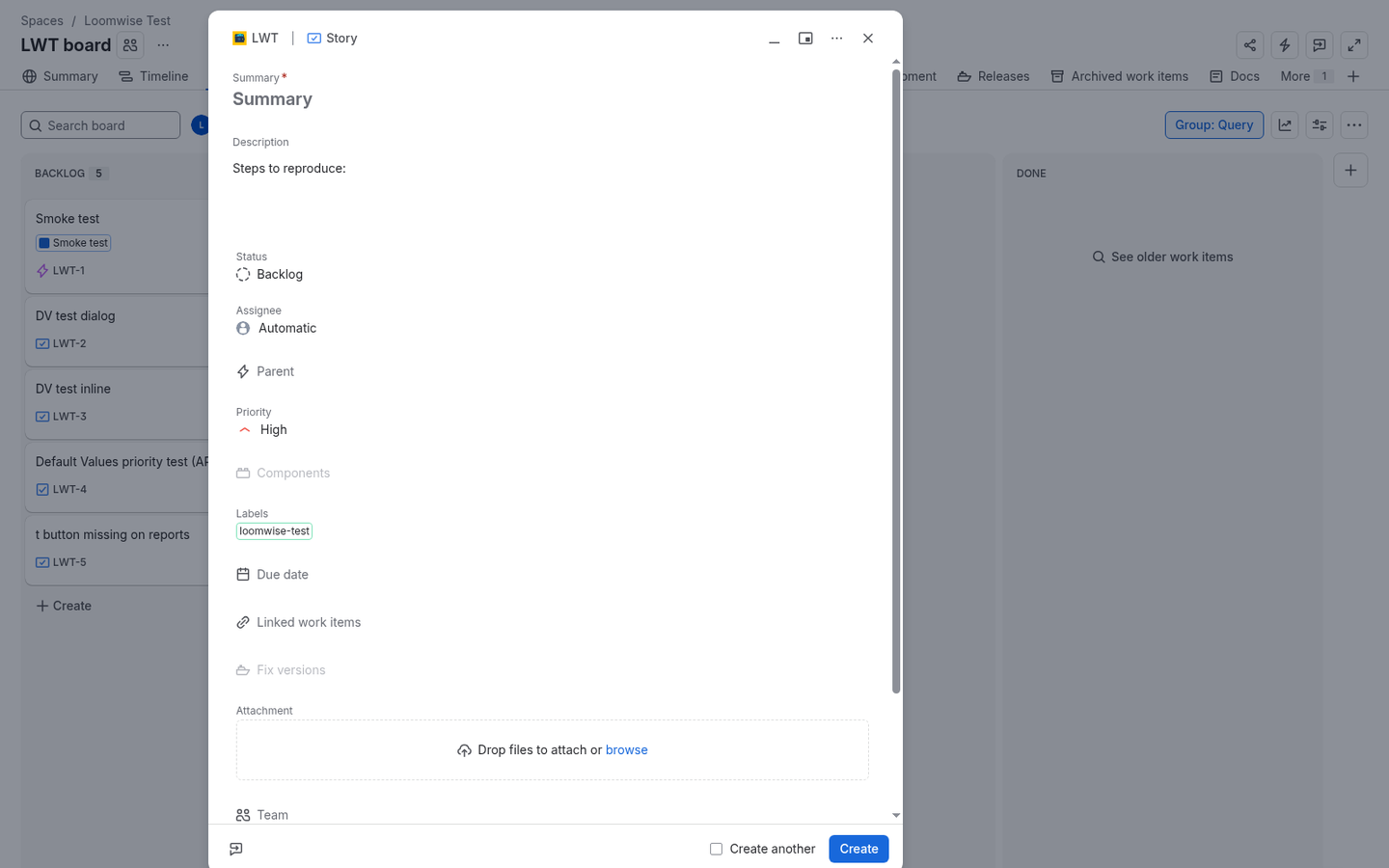The image size is (1389, 868).
Task: Click the feedback icon in dialog footer
Action: click(x=236, y=849)
